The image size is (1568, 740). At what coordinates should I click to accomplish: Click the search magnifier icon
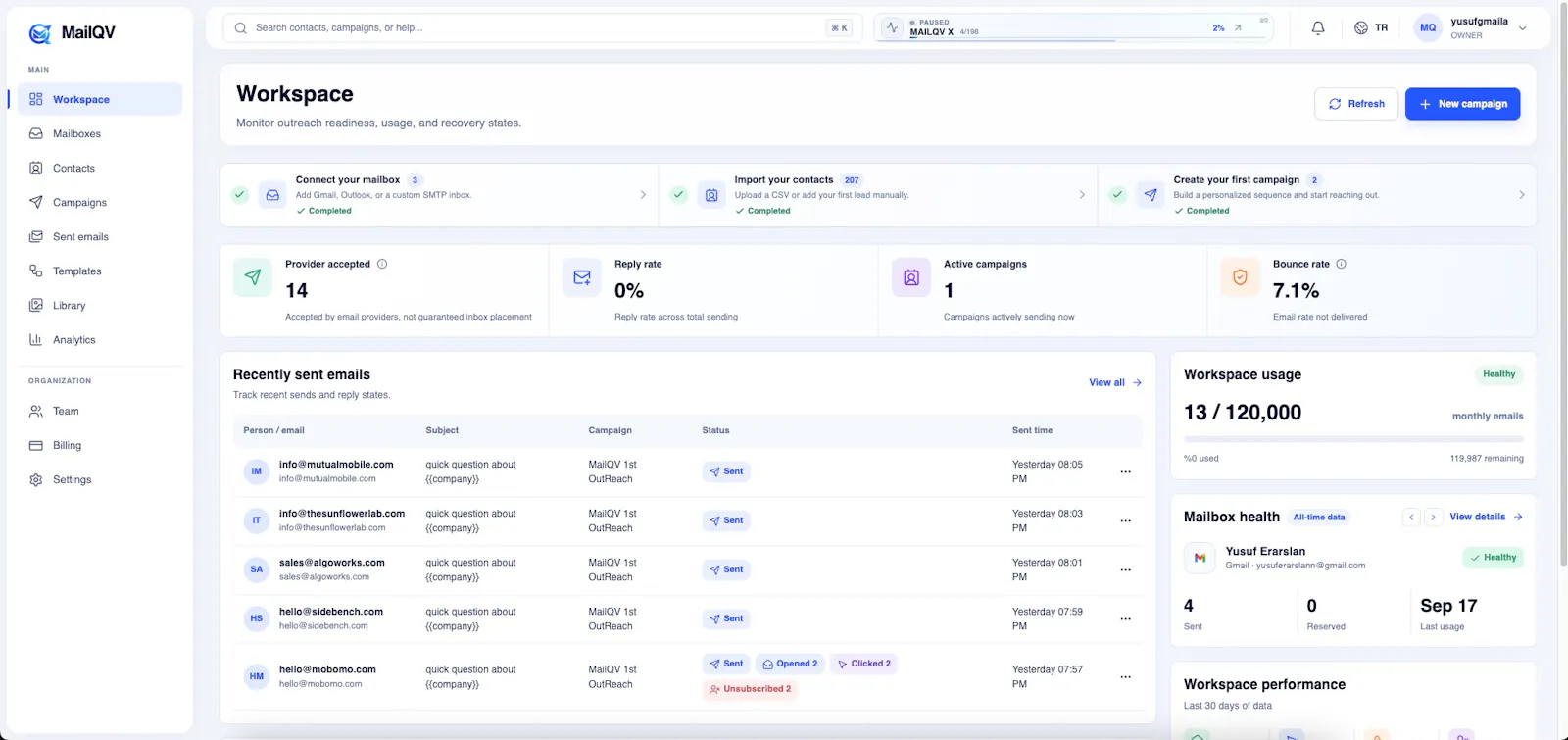click(x=241, y=28)
